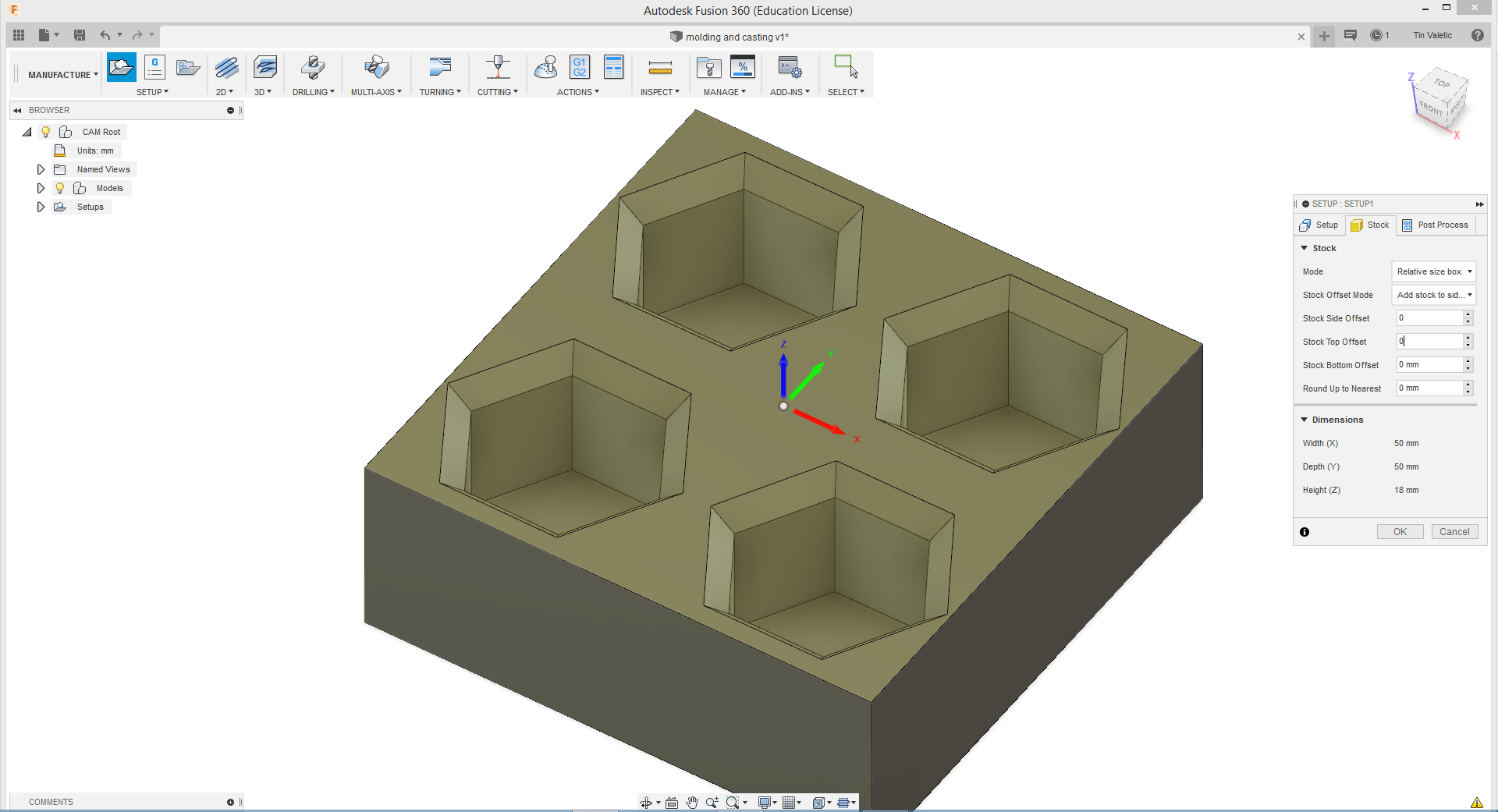Image resolution: width=1498 pixels, height=812 pixels.
Task: Cancel the setup dialog
Action: [x=1454, y=532]
